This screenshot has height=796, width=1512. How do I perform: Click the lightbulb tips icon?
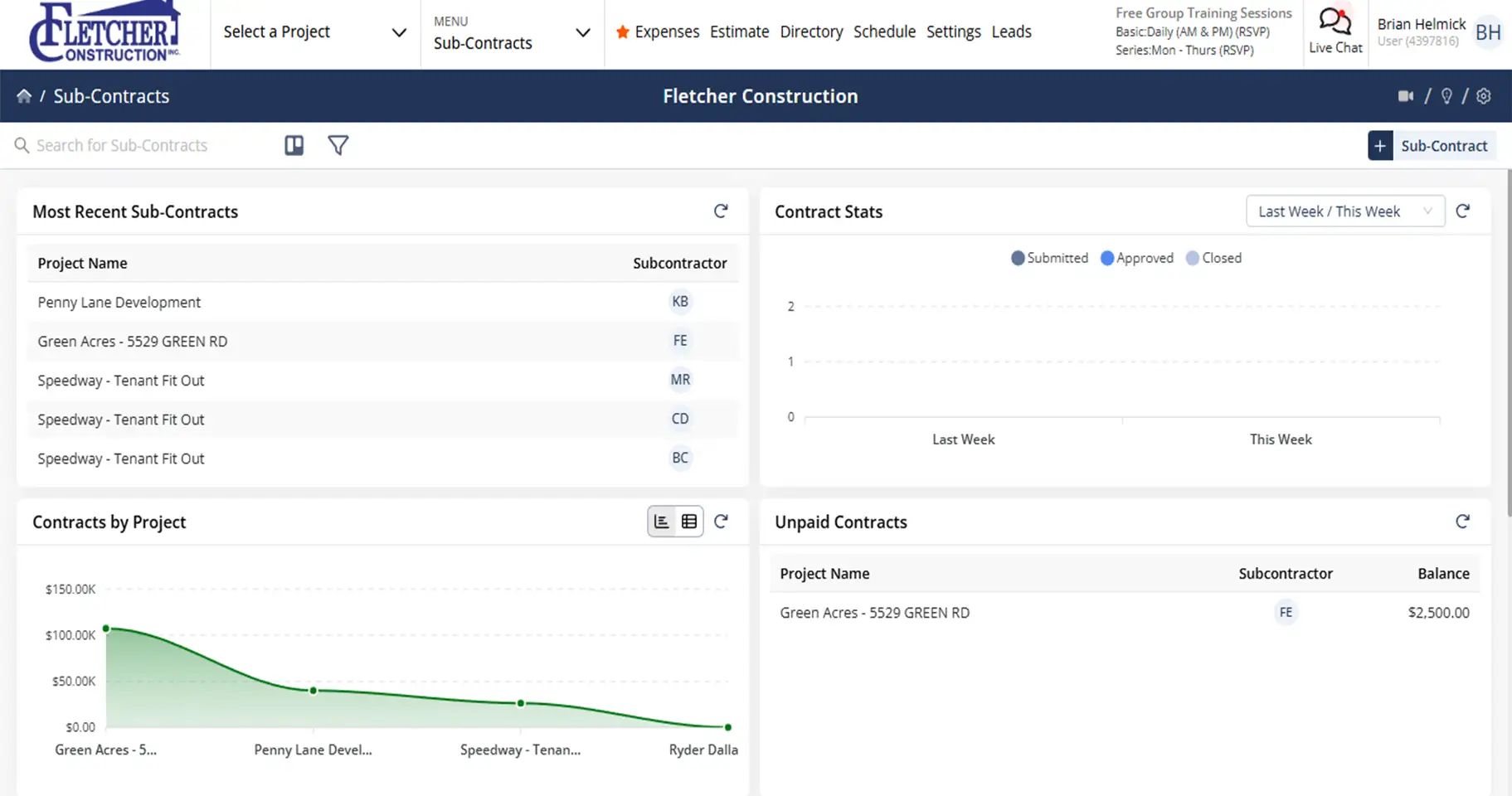click(x=1446, y=96)
